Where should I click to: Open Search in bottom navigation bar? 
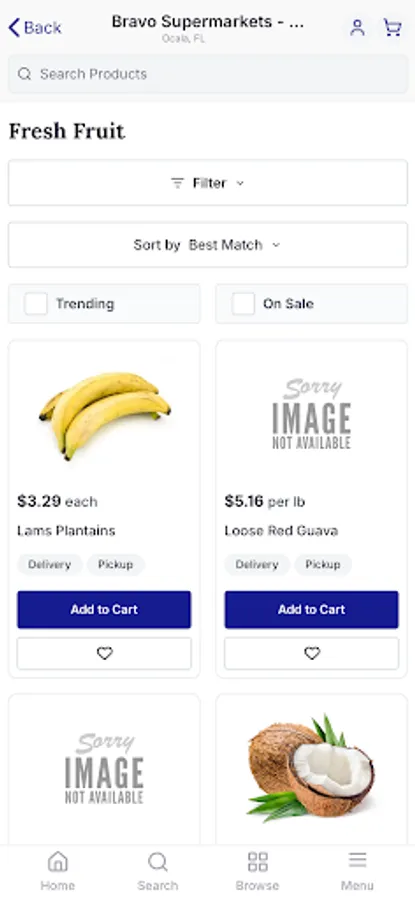[x=157, y=870]
